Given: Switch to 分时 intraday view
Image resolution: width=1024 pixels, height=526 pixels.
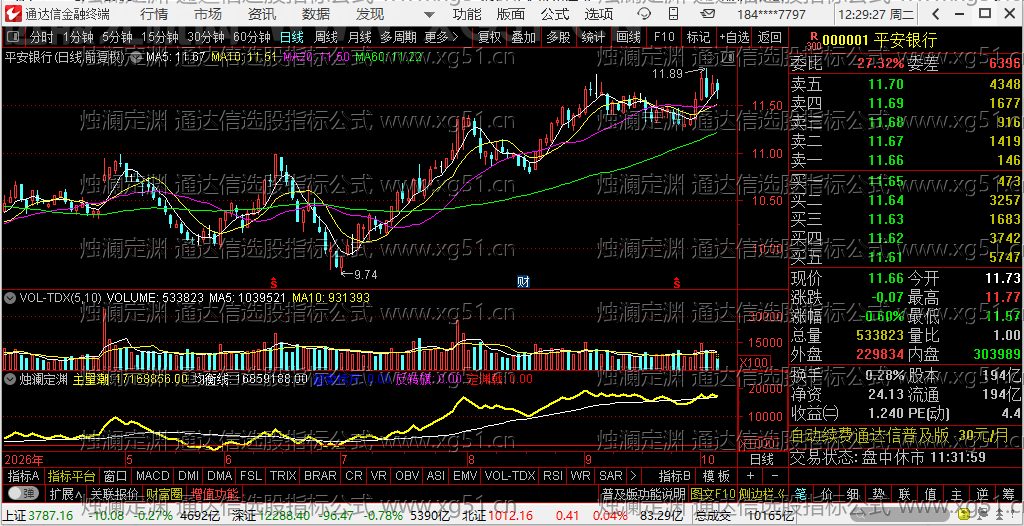Looking at the screenshot, I should tap(42, 37).
